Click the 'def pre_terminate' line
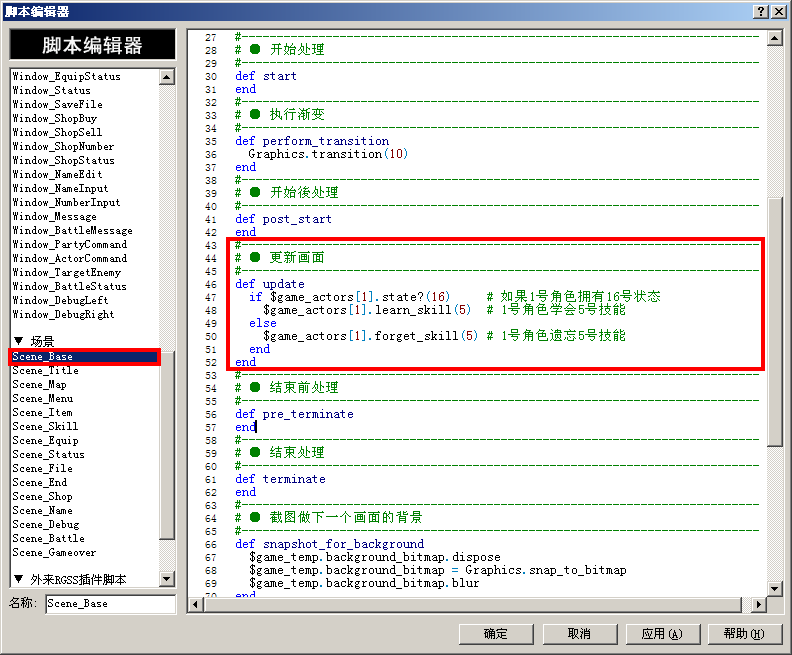The height and width of the screenshot is (655, 792). pos(294,414)
